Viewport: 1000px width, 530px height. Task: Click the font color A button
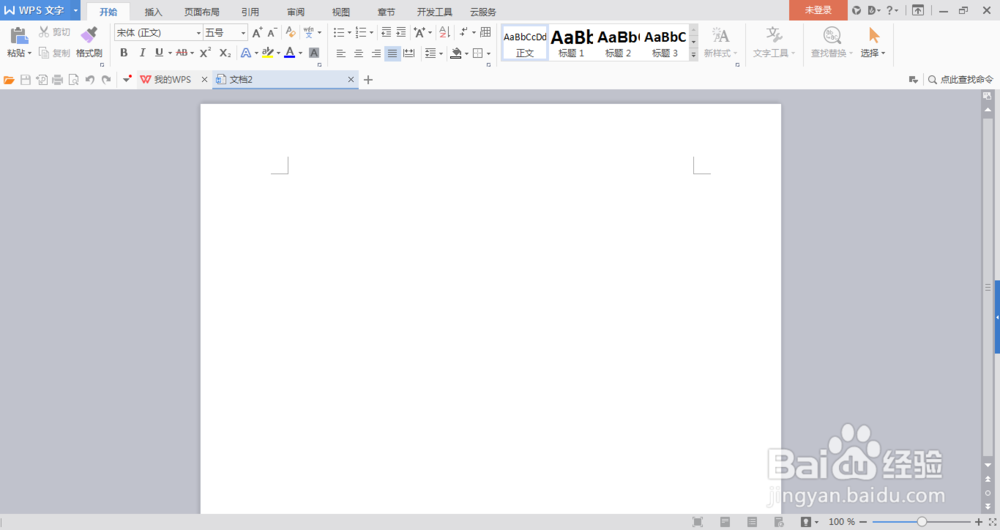[x=290, y=53]
